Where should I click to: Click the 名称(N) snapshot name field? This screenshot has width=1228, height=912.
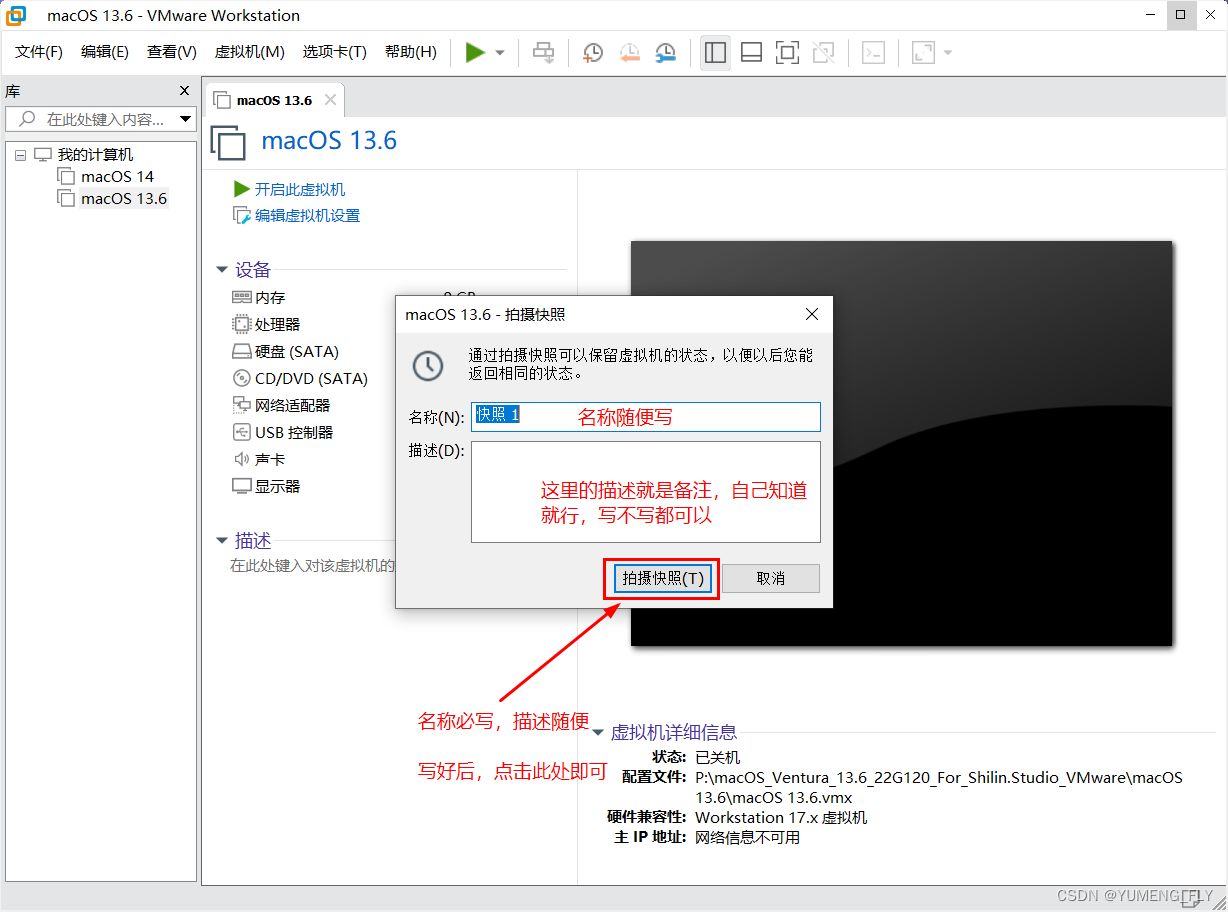(646, 416)
